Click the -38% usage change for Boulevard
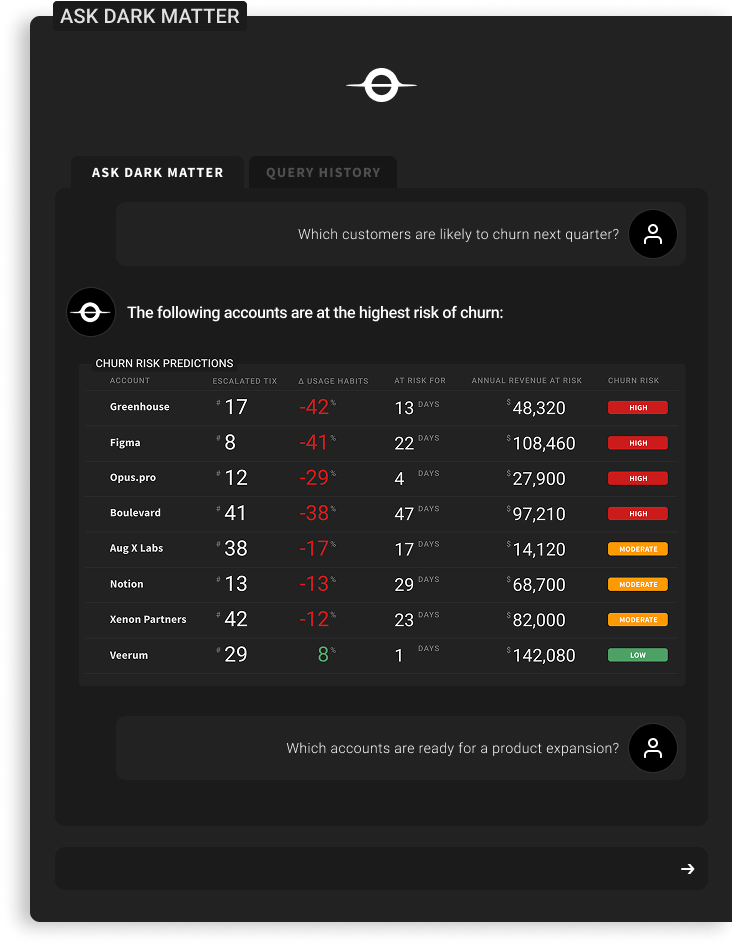 317,513
